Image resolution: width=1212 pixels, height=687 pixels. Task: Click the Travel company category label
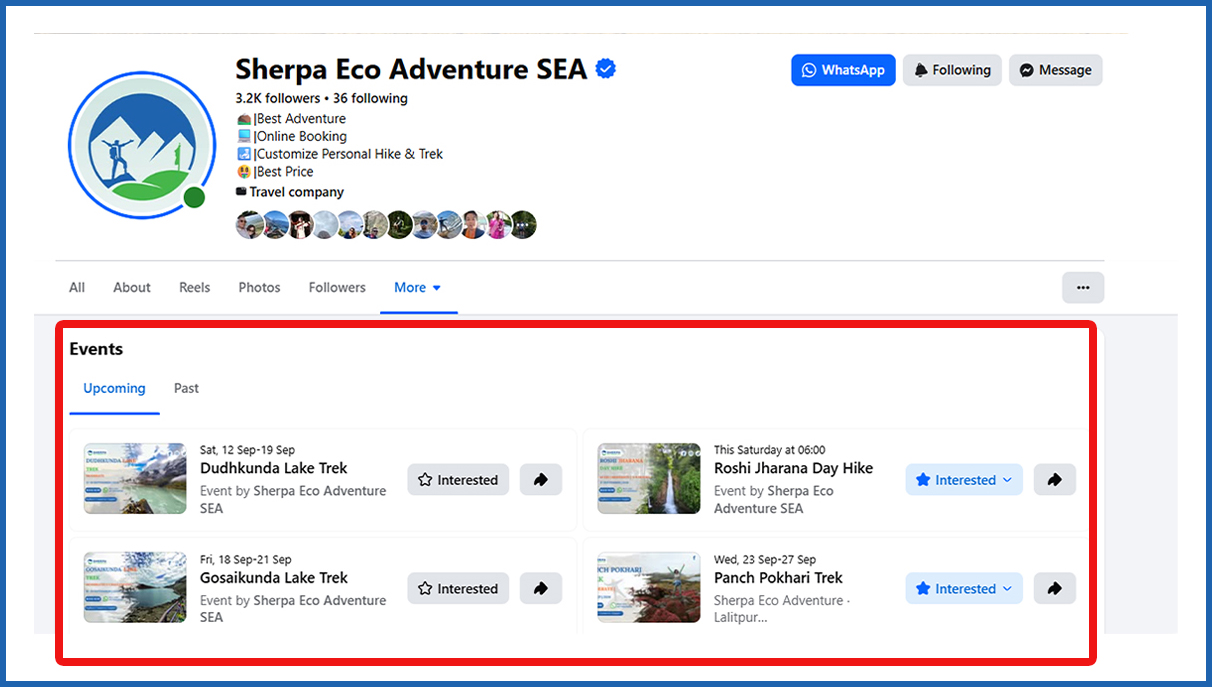(296, 192)
